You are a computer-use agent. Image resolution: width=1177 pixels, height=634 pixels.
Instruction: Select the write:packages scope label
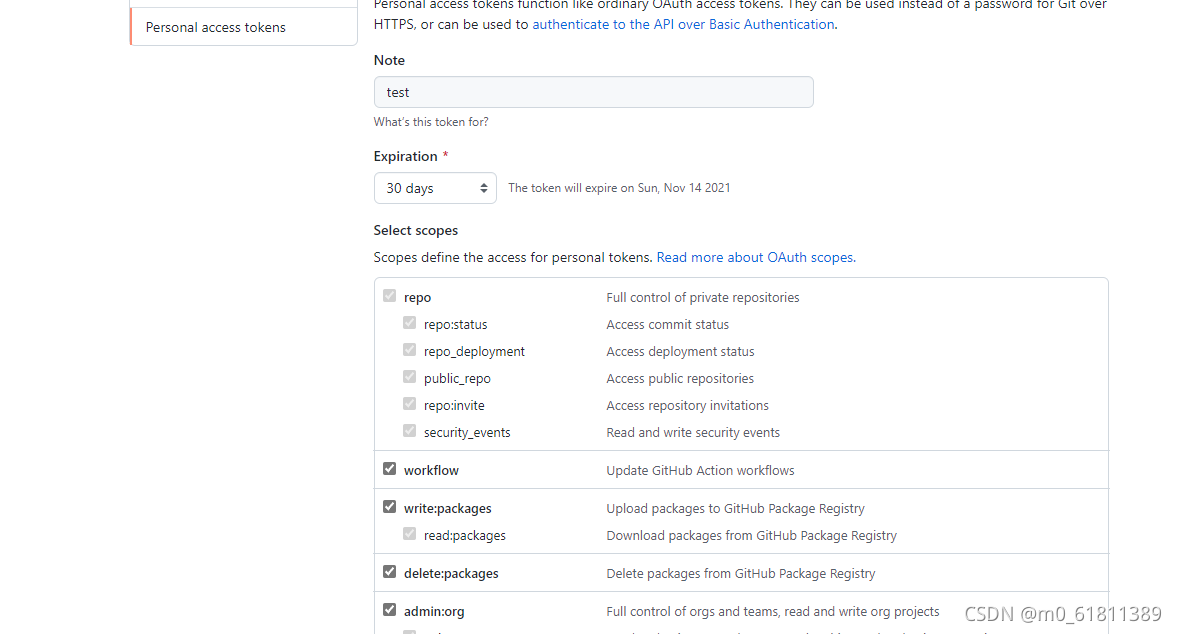pos(447,509)
